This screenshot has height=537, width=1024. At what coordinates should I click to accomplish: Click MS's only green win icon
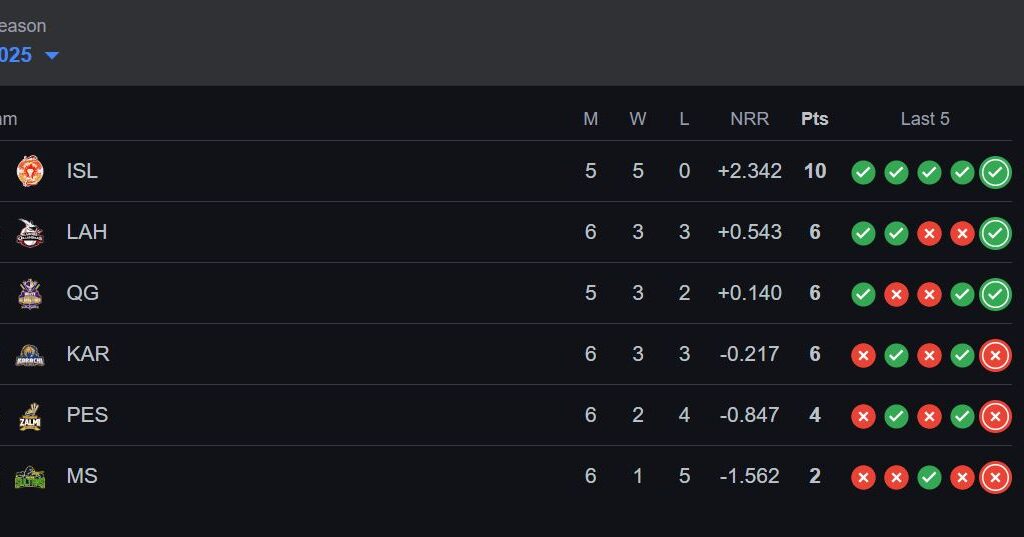[929, 478]
